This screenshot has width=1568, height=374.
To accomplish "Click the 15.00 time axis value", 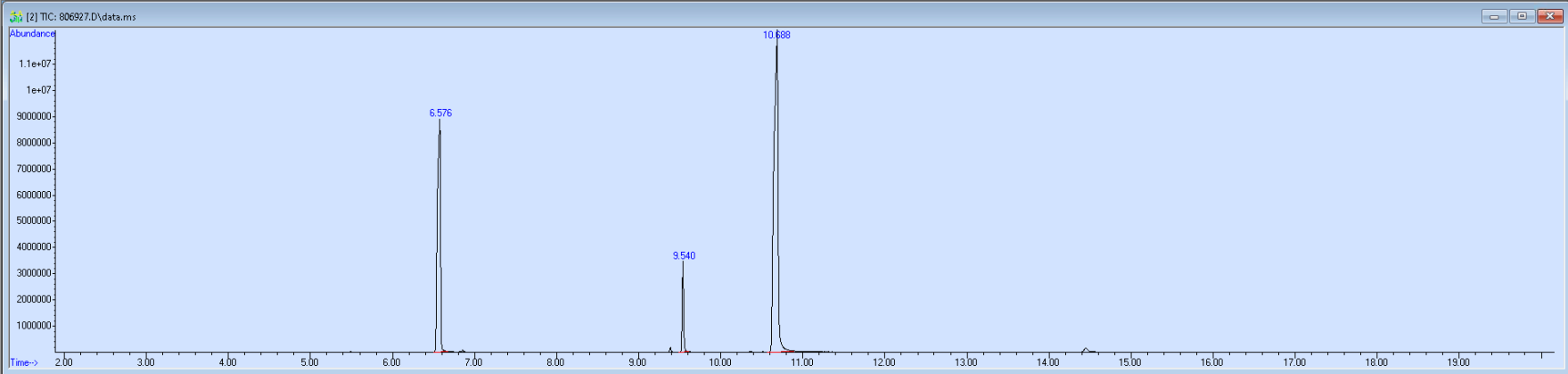I will click(x=1130, y=362).
